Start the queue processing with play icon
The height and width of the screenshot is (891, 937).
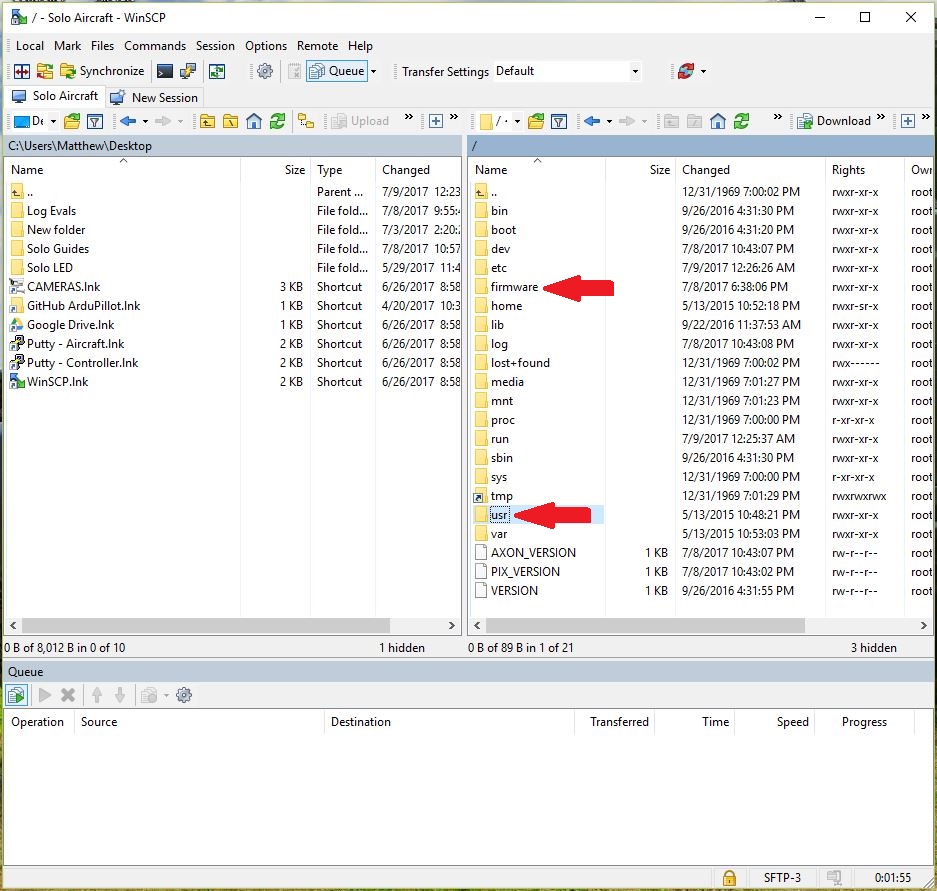[44, 694]
